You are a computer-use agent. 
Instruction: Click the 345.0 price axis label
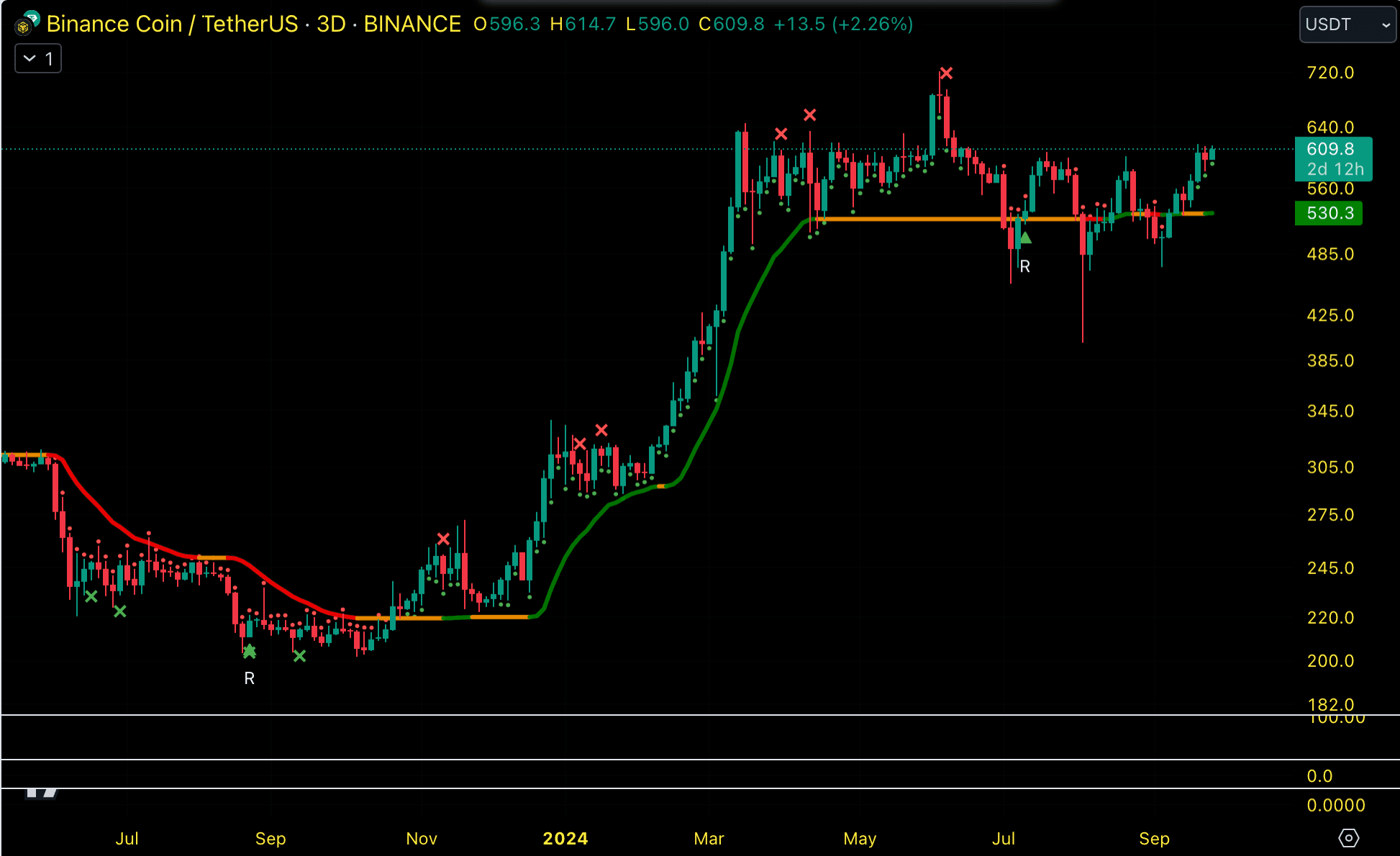[1330, 411]
